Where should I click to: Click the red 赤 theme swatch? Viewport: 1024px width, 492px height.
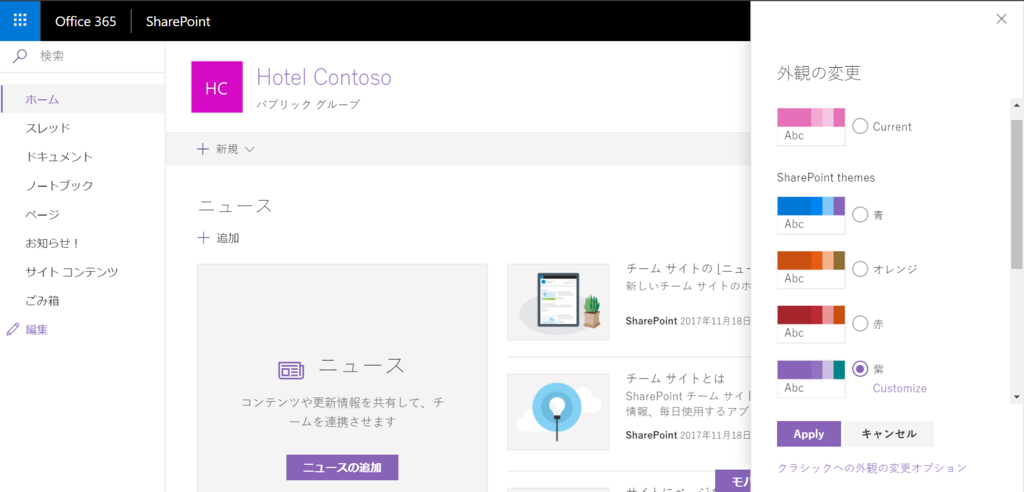[x=811, y=324]
